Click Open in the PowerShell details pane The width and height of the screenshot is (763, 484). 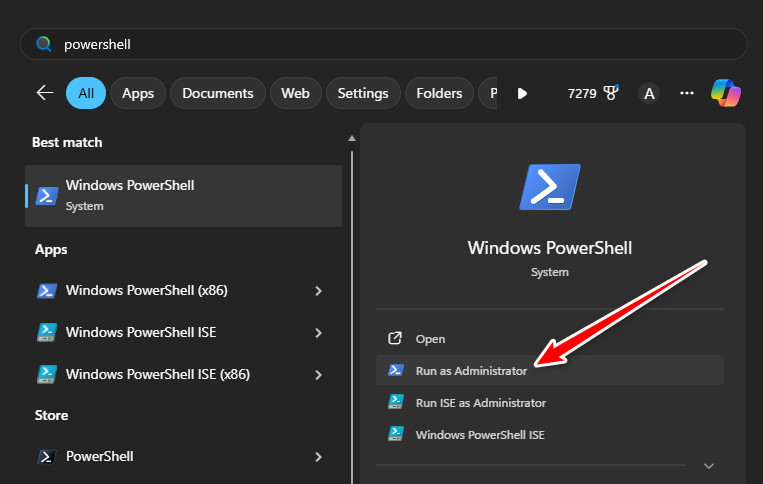[430, 339]
